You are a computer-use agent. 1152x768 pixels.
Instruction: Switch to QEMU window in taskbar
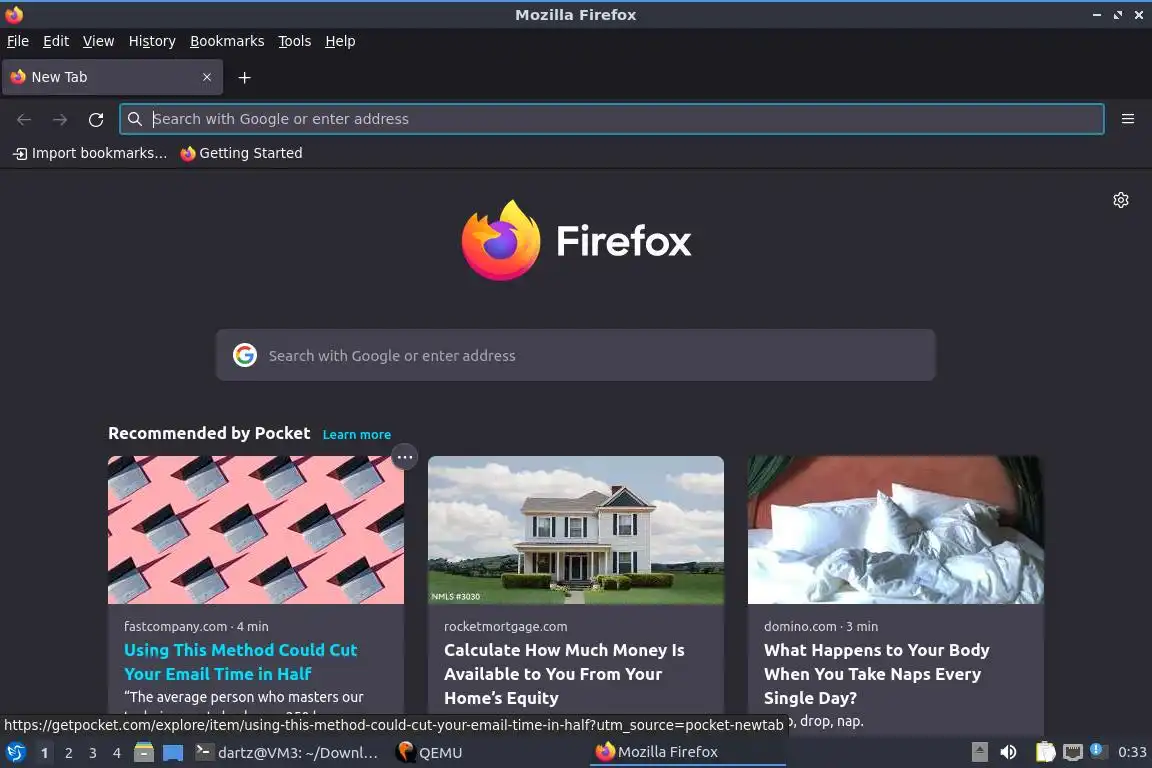tap(429, 753)
